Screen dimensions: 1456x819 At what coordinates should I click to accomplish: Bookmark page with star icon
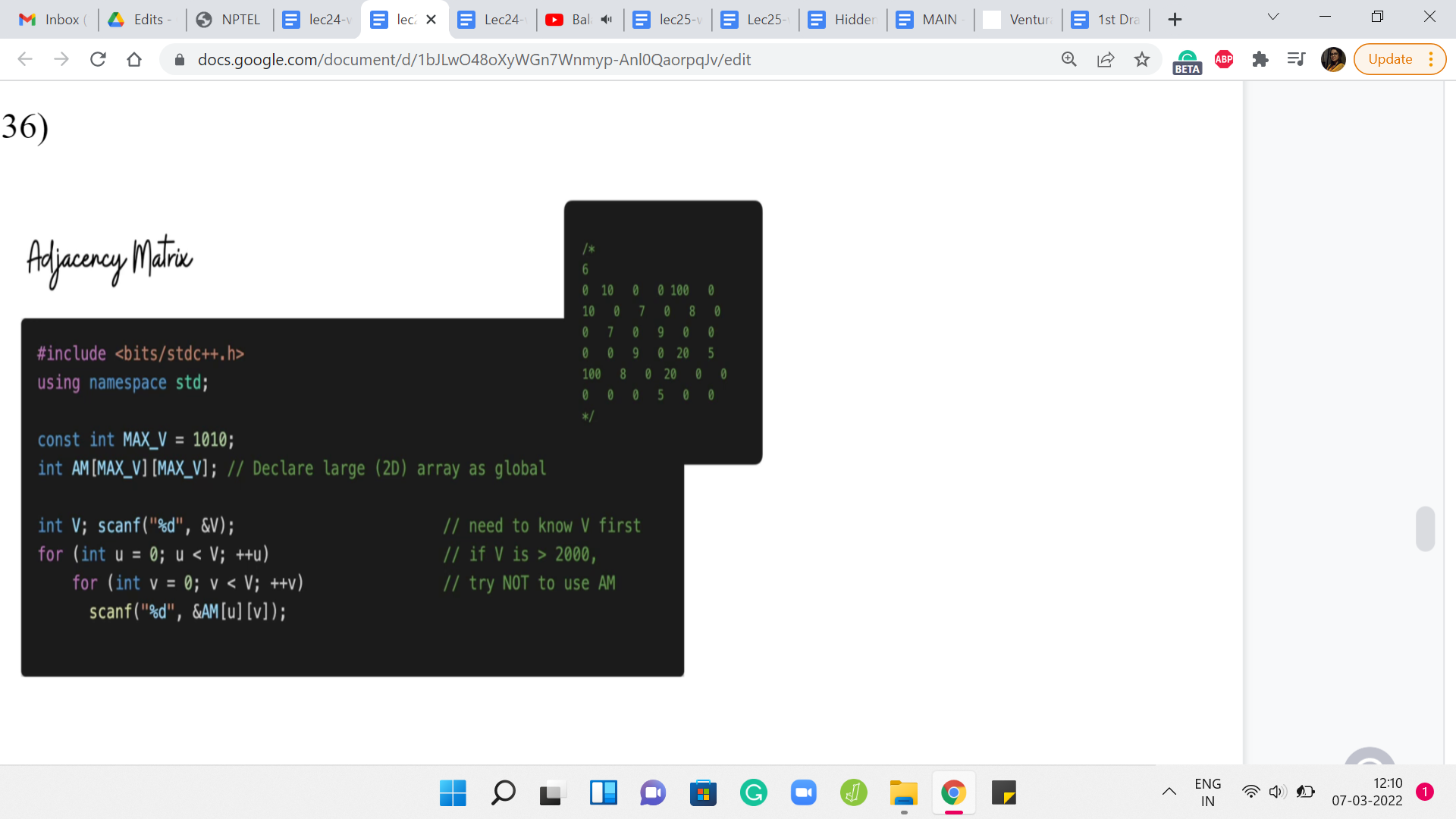(1142, 59)
